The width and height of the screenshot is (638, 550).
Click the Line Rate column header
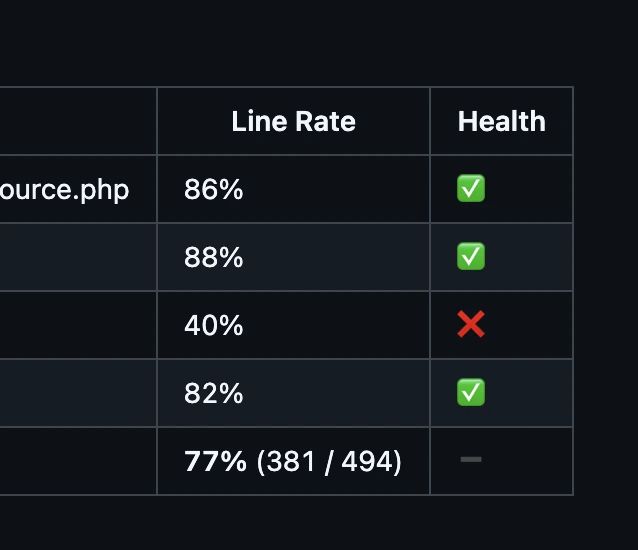point(293,122)
